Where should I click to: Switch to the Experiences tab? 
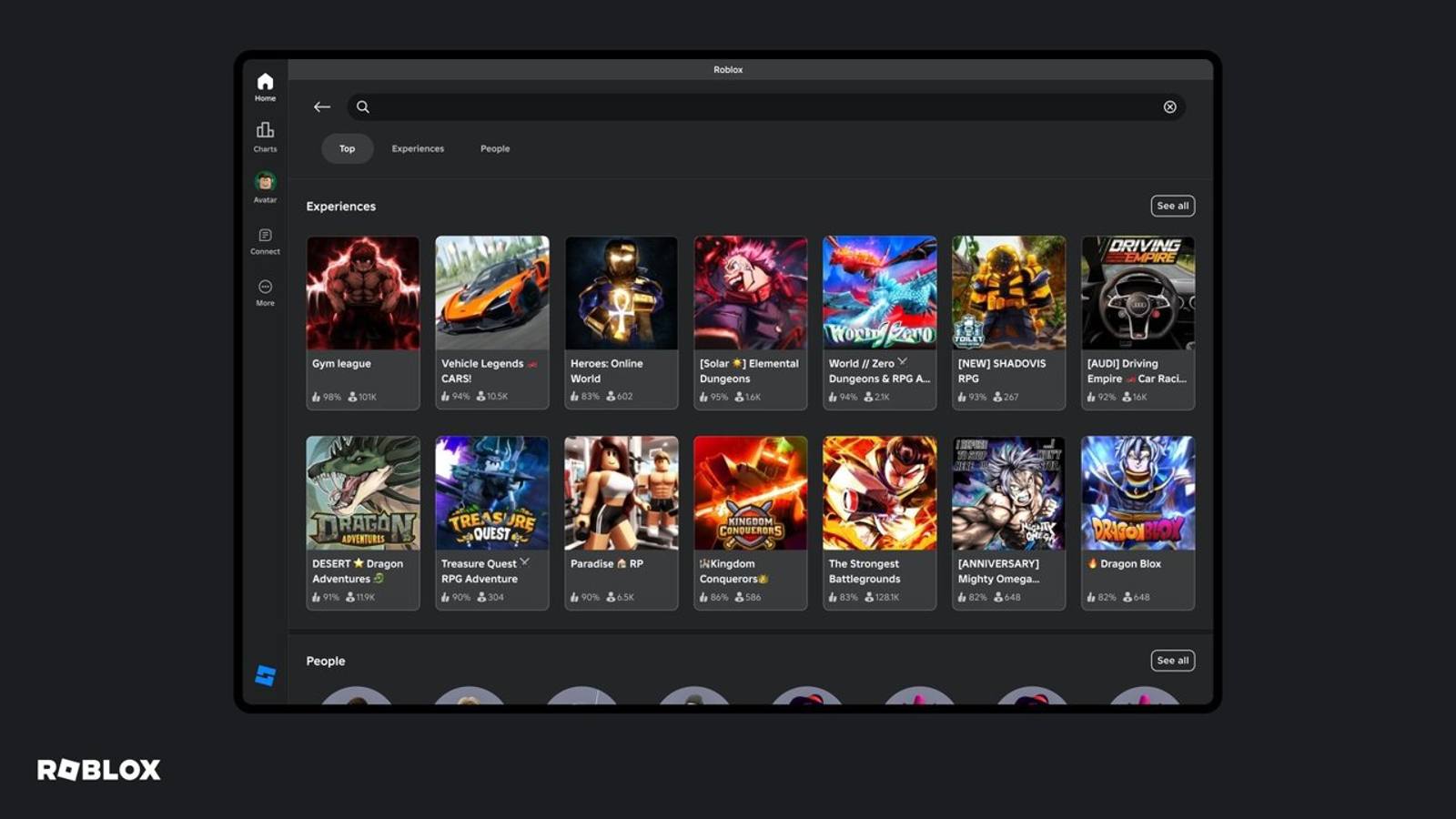pos(418,148)
